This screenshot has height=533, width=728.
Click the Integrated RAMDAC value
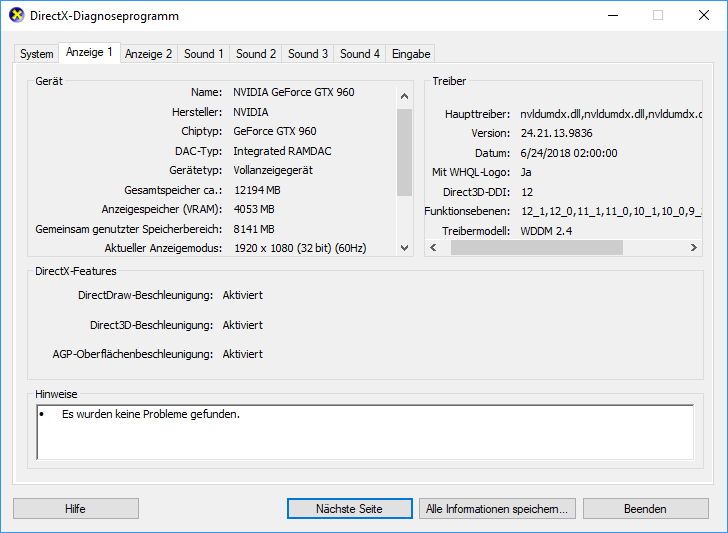pyautogui.click(x=282, y=151)
